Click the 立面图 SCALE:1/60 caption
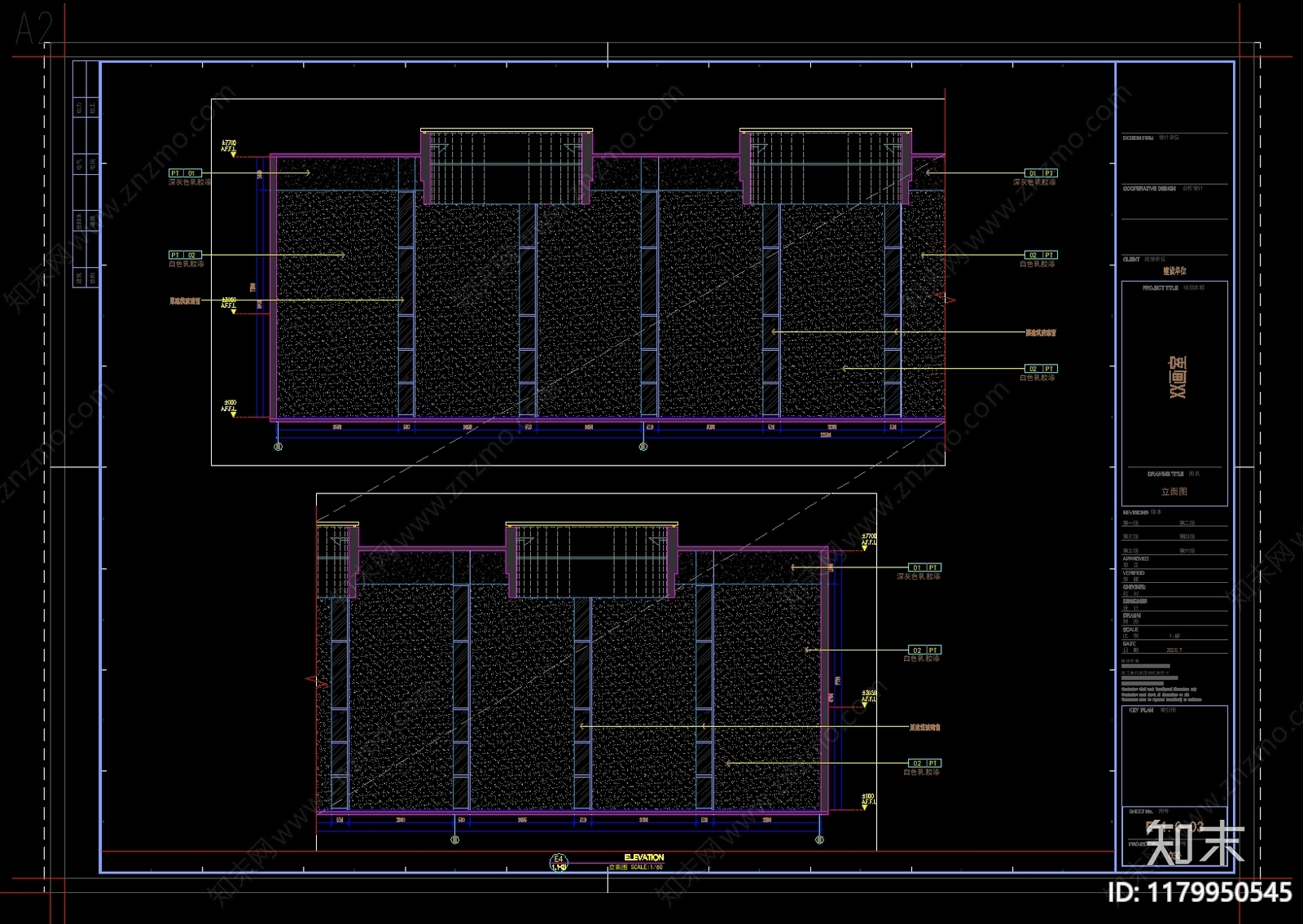The height and width of the screenshot is (924, 1303). (636, 867)
